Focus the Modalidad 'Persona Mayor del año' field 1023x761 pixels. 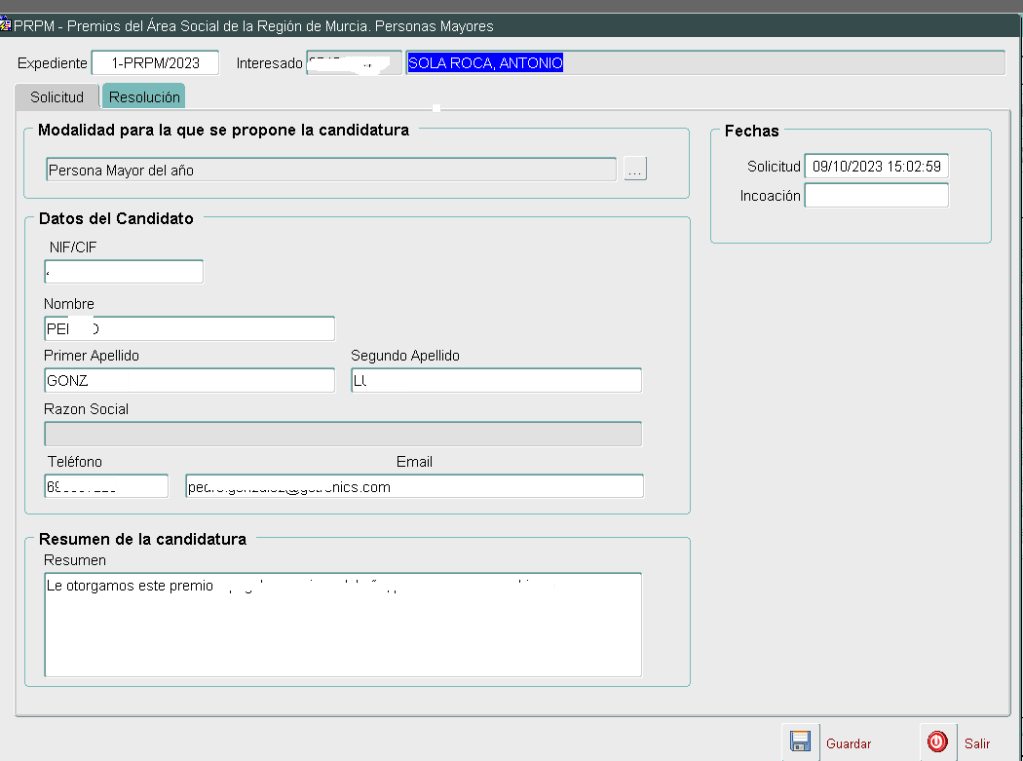click(x=330, y=170)
